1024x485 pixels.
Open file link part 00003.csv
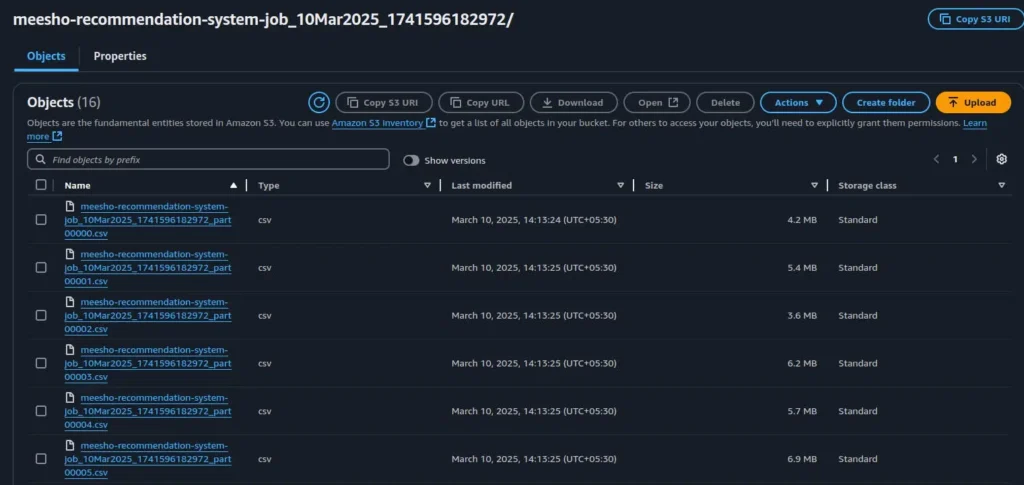(148, 363)
